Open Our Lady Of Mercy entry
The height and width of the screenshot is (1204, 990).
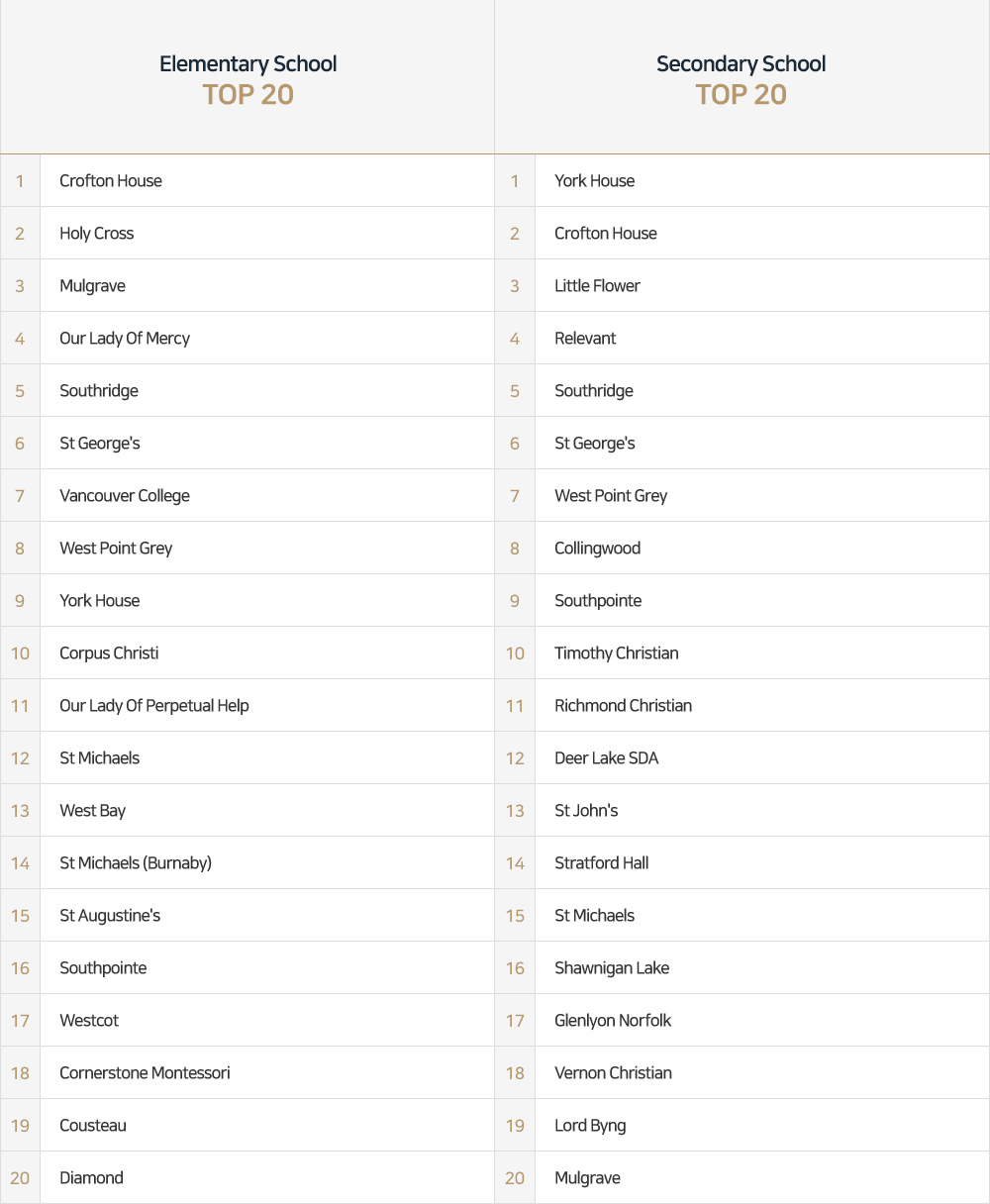click(125, 339)
